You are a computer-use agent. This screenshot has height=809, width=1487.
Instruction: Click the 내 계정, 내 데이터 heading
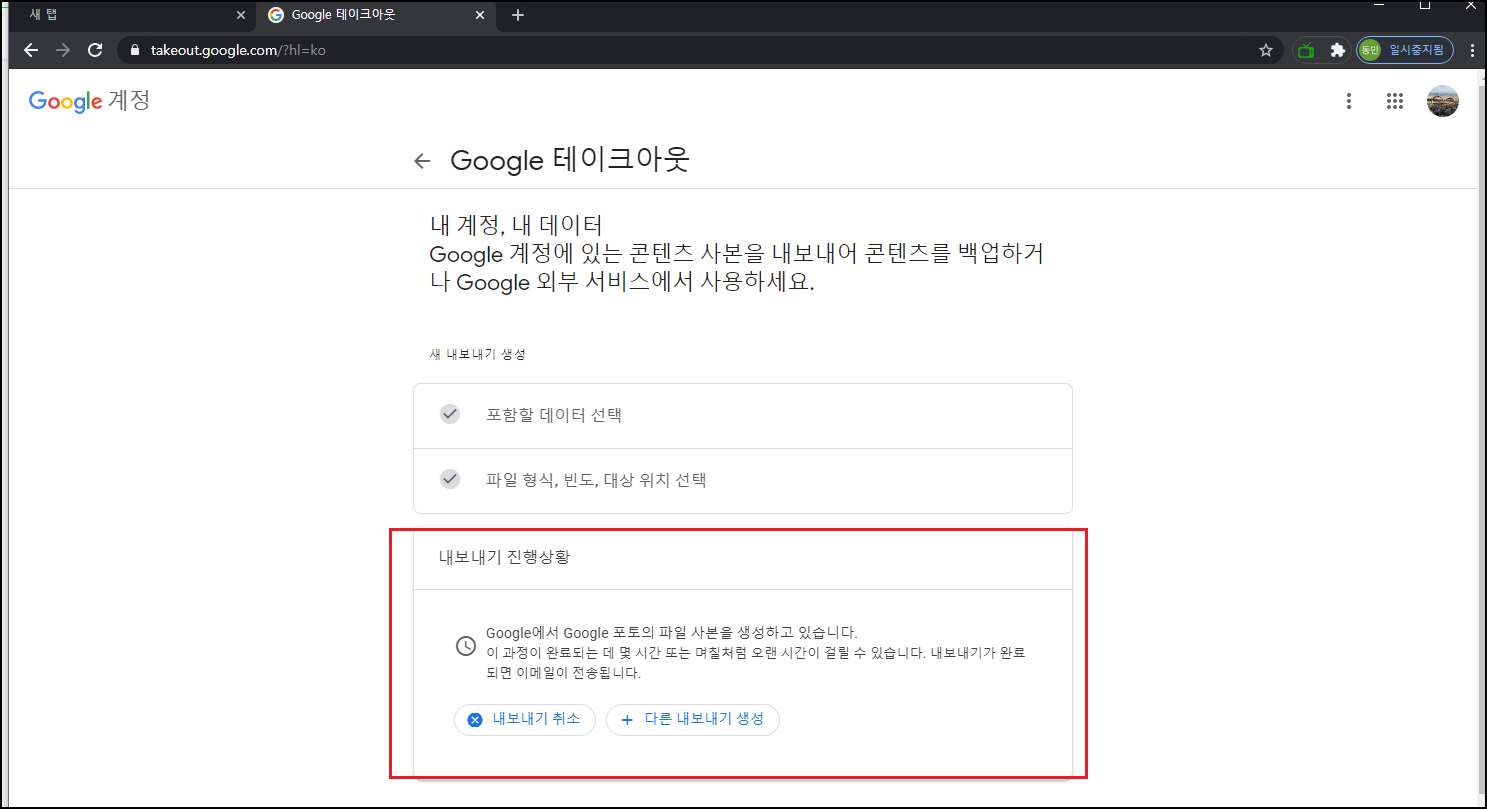(x=516, y=226)
